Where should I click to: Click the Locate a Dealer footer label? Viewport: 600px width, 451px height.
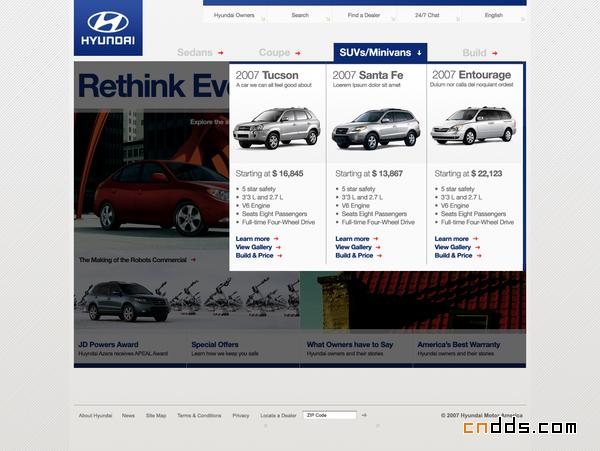(278, 415)
